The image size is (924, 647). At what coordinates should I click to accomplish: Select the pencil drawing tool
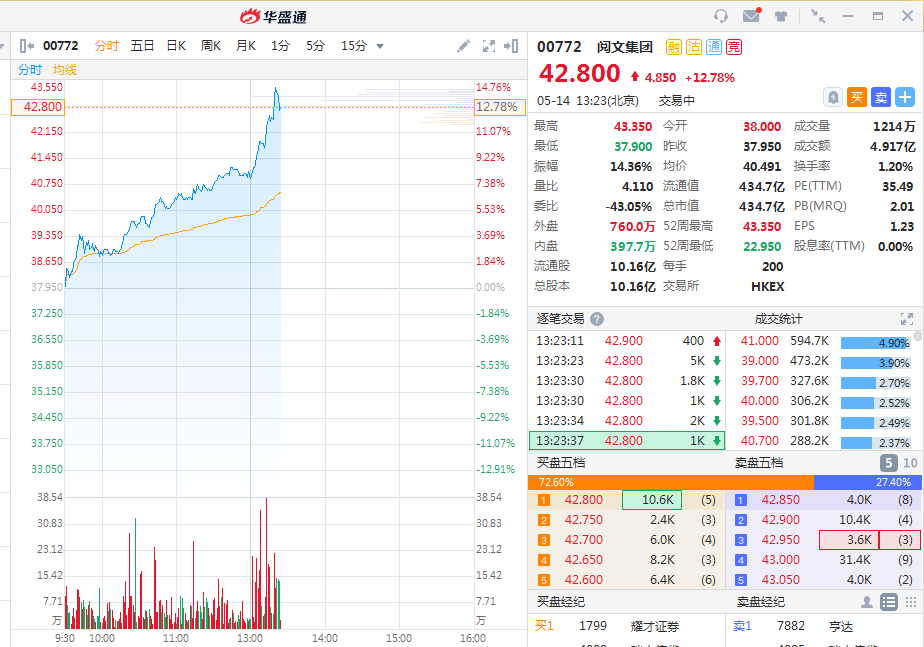pyautogui.click(x=463, y=46)
